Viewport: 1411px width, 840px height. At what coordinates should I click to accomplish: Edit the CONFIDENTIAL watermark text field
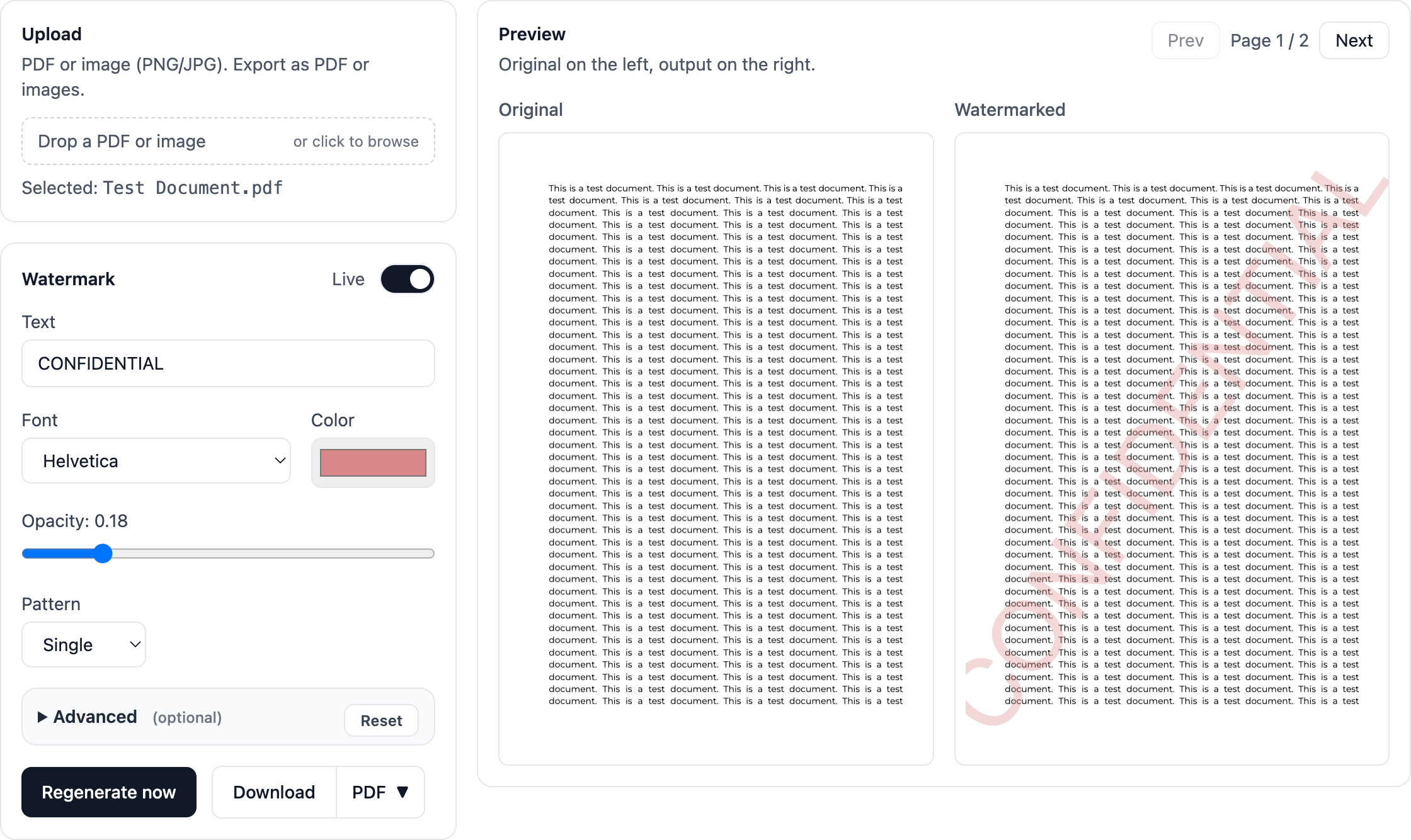pos(227,363)
